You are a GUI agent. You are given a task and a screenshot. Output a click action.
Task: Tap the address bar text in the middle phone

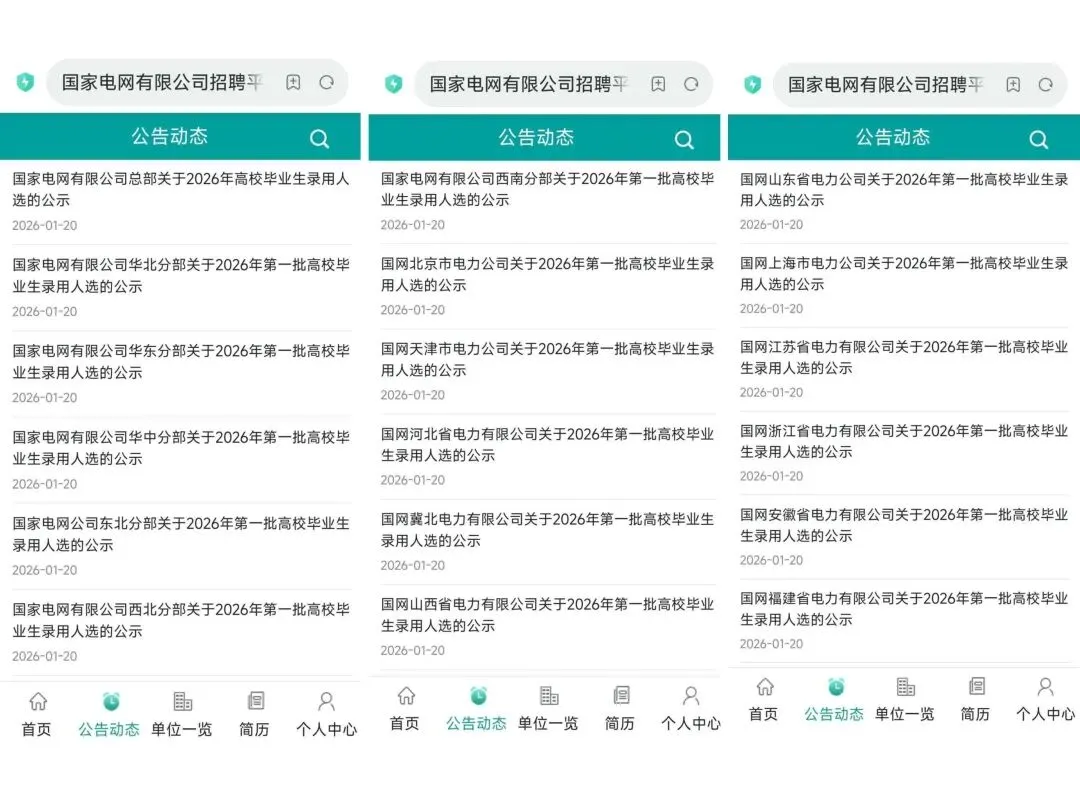pyautogui.click(x=529, y=84)
